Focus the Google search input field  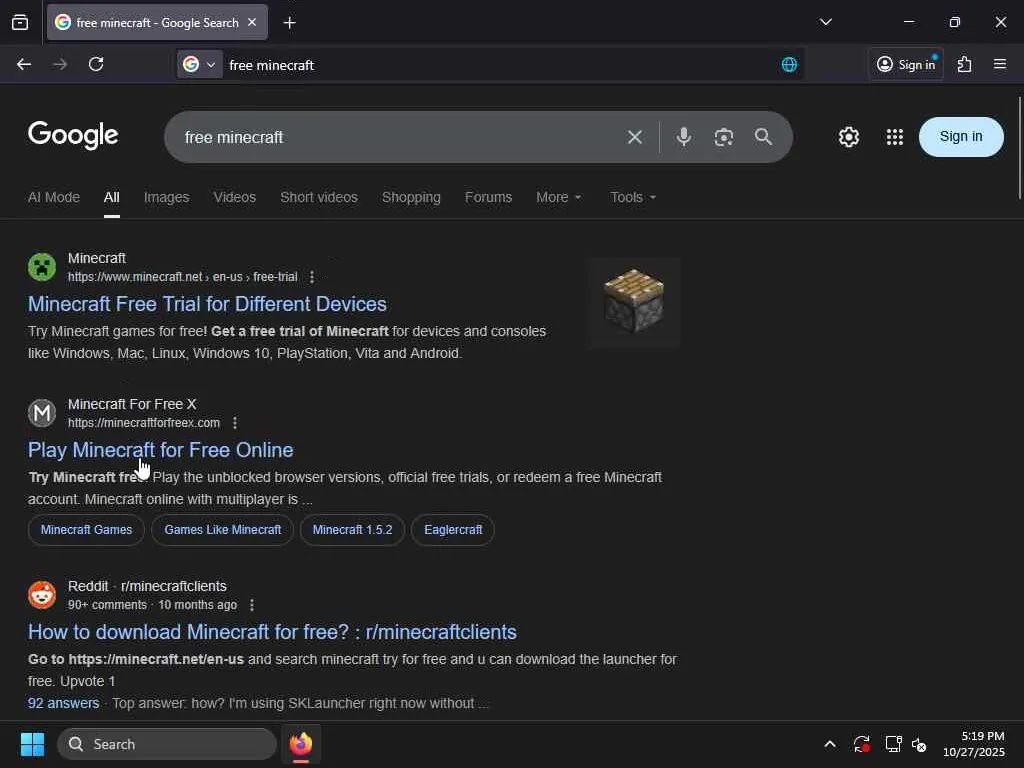[398, 137]
